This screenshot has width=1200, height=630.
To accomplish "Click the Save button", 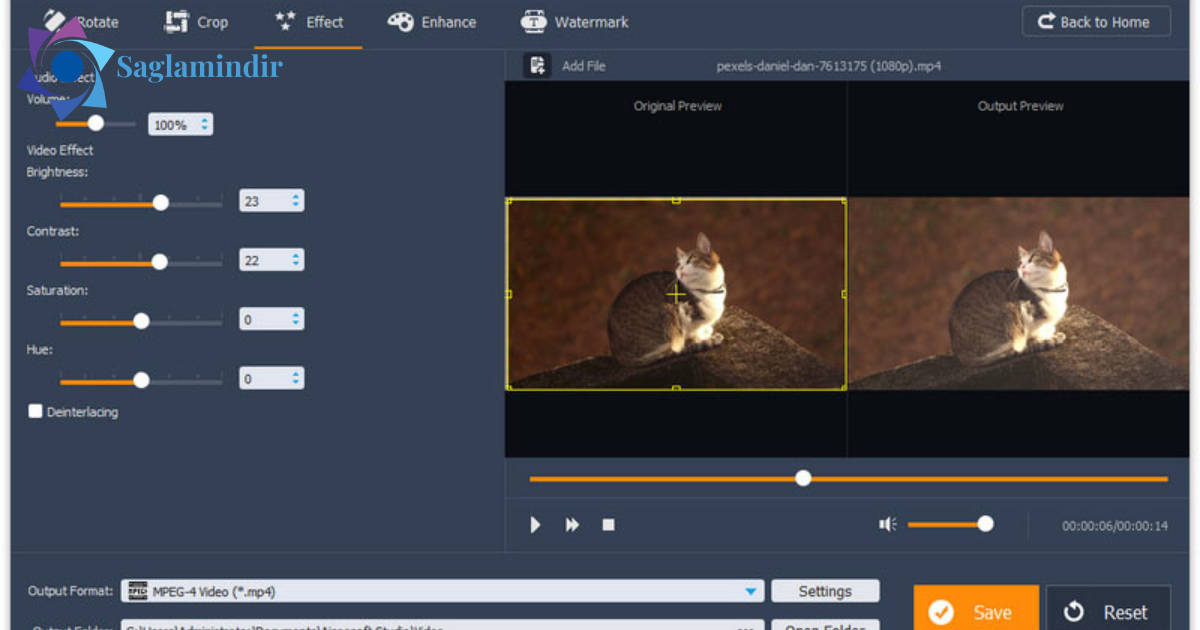I will [976, 608].
